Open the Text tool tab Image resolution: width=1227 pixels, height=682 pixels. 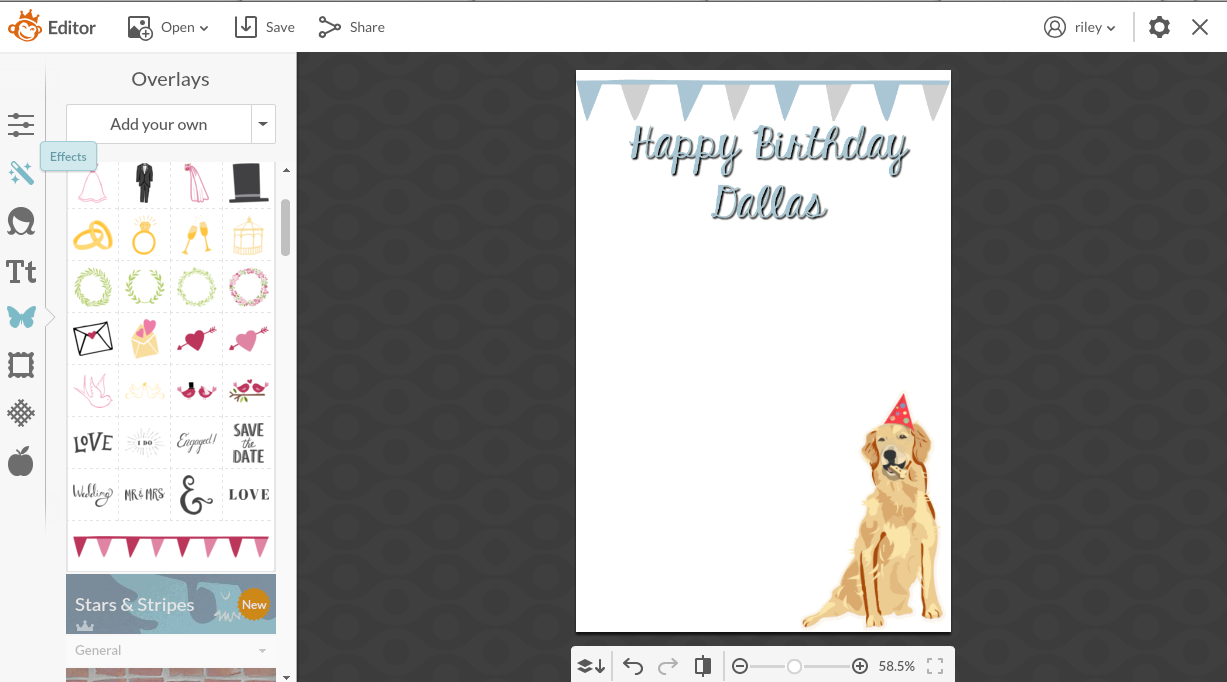21,271
